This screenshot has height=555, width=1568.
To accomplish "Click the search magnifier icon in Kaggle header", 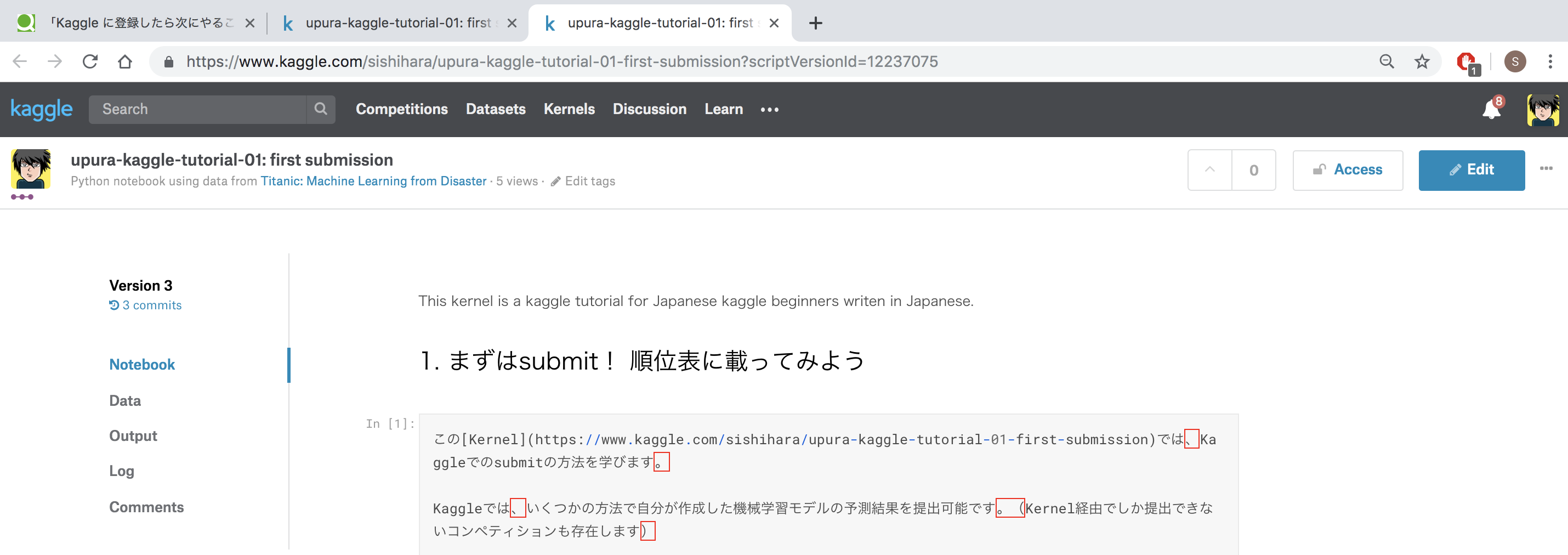I will point(320,109).
